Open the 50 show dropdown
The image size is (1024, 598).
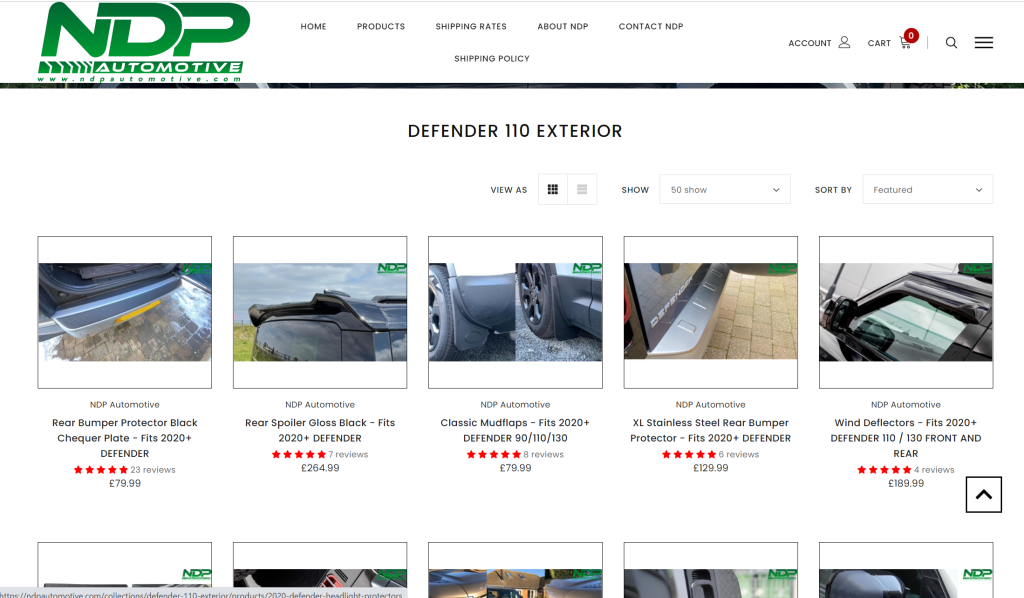725,189
